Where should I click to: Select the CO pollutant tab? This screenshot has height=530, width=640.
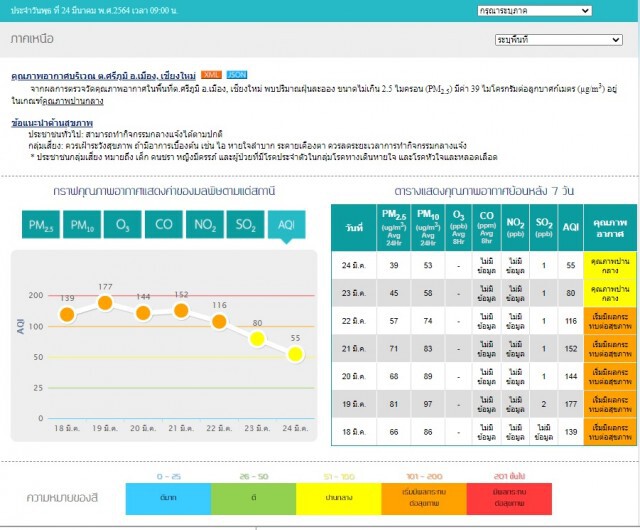[164, 224]
